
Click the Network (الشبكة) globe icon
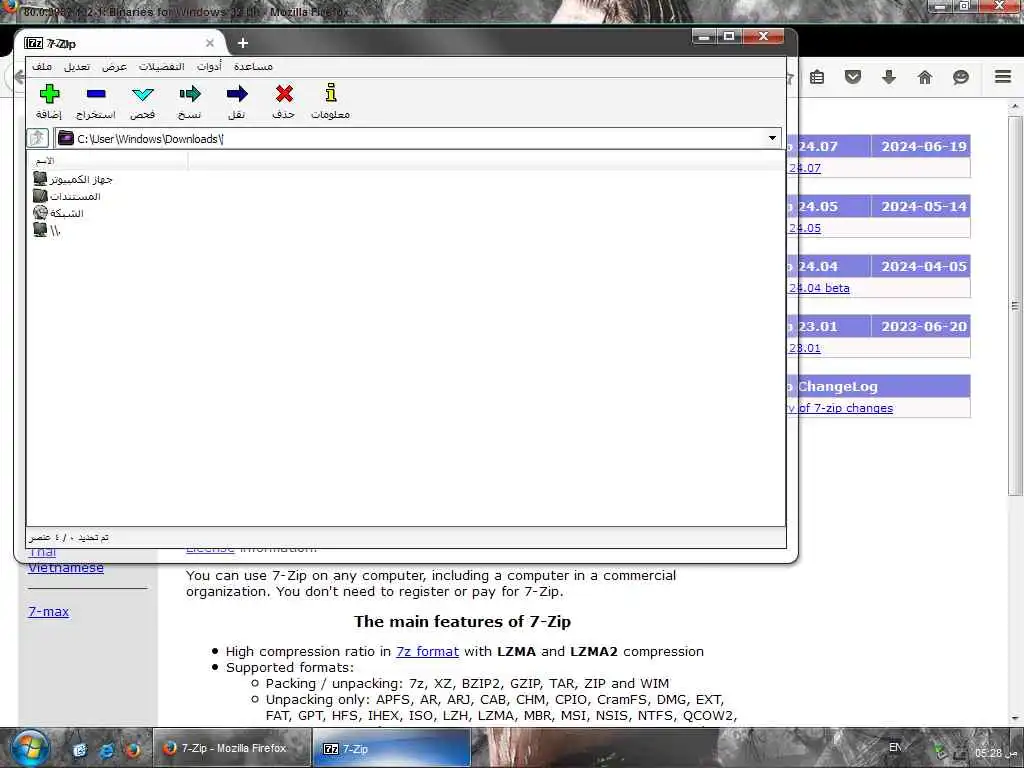(x=40, y=212)
